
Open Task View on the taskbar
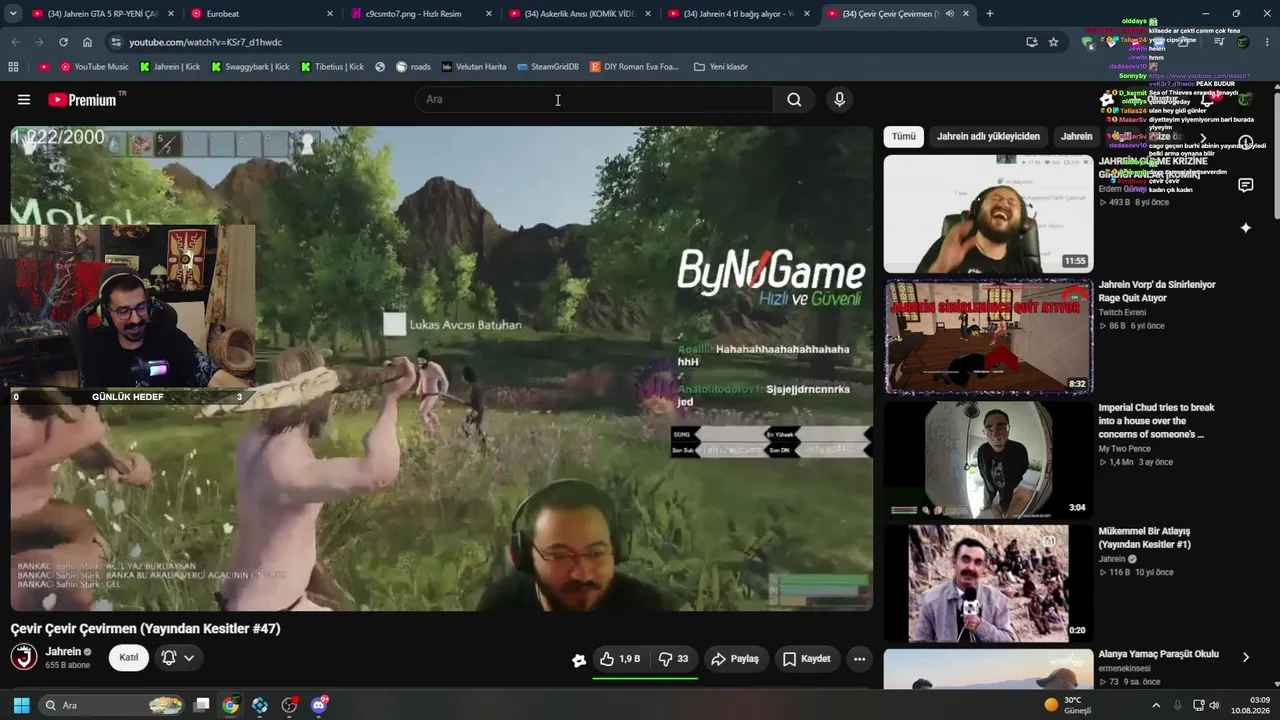click(x=201, y=705)
